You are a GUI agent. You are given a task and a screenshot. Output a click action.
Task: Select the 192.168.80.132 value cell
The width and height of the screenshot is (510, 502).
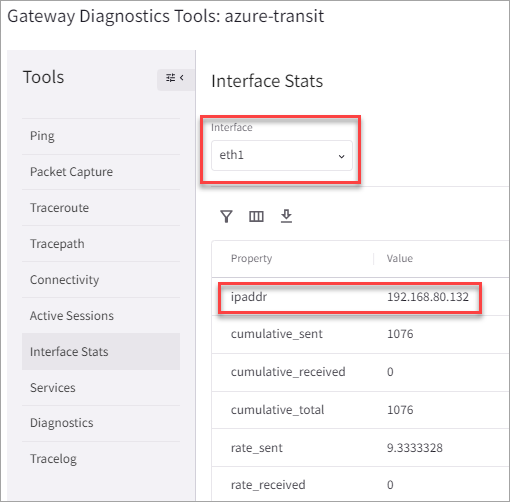(x=428, y=297)
